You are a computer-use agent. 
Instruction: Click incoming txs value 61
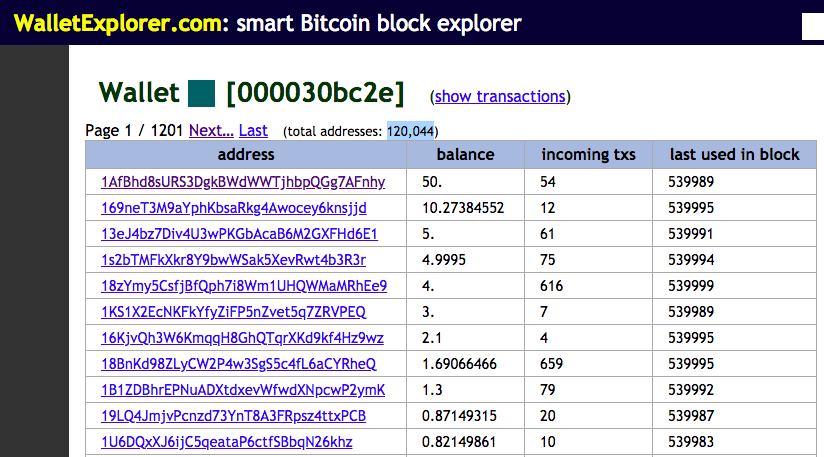click(x=547, y=234)
